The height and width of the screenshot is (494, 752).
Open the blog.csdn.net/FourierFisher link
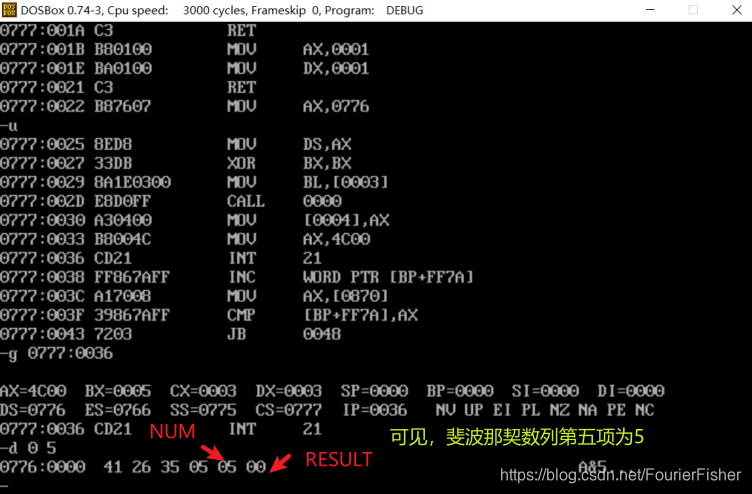[x=621, y=475]
